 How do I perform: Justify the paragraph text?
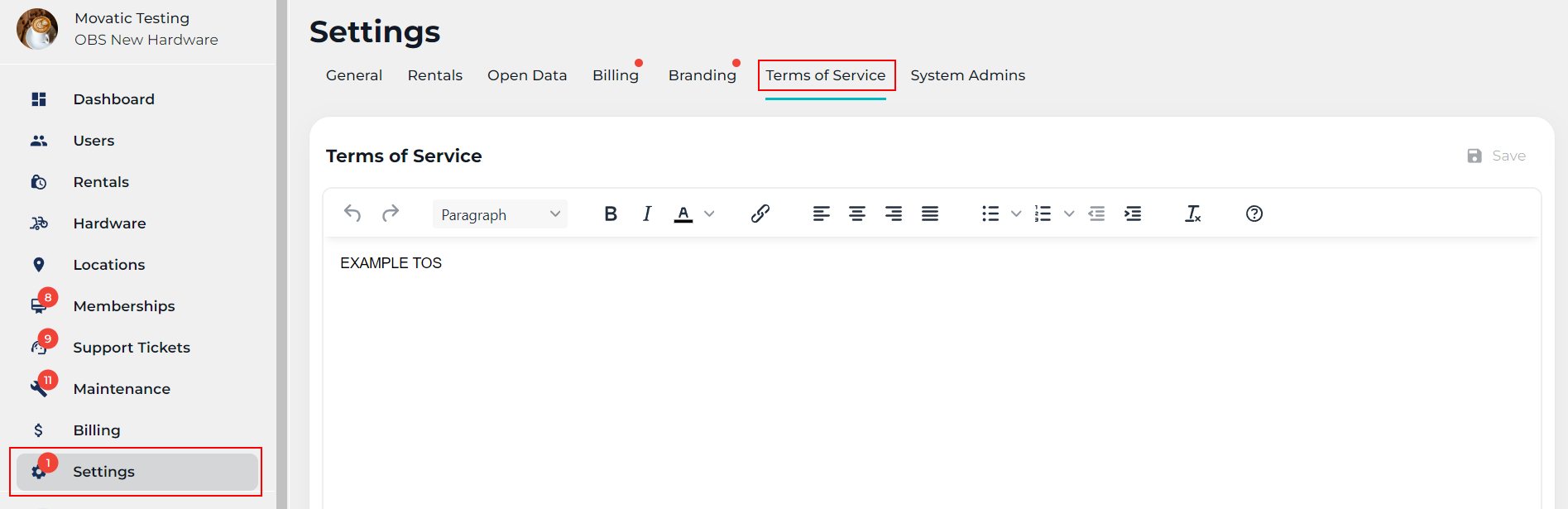[x=930, y=214]
